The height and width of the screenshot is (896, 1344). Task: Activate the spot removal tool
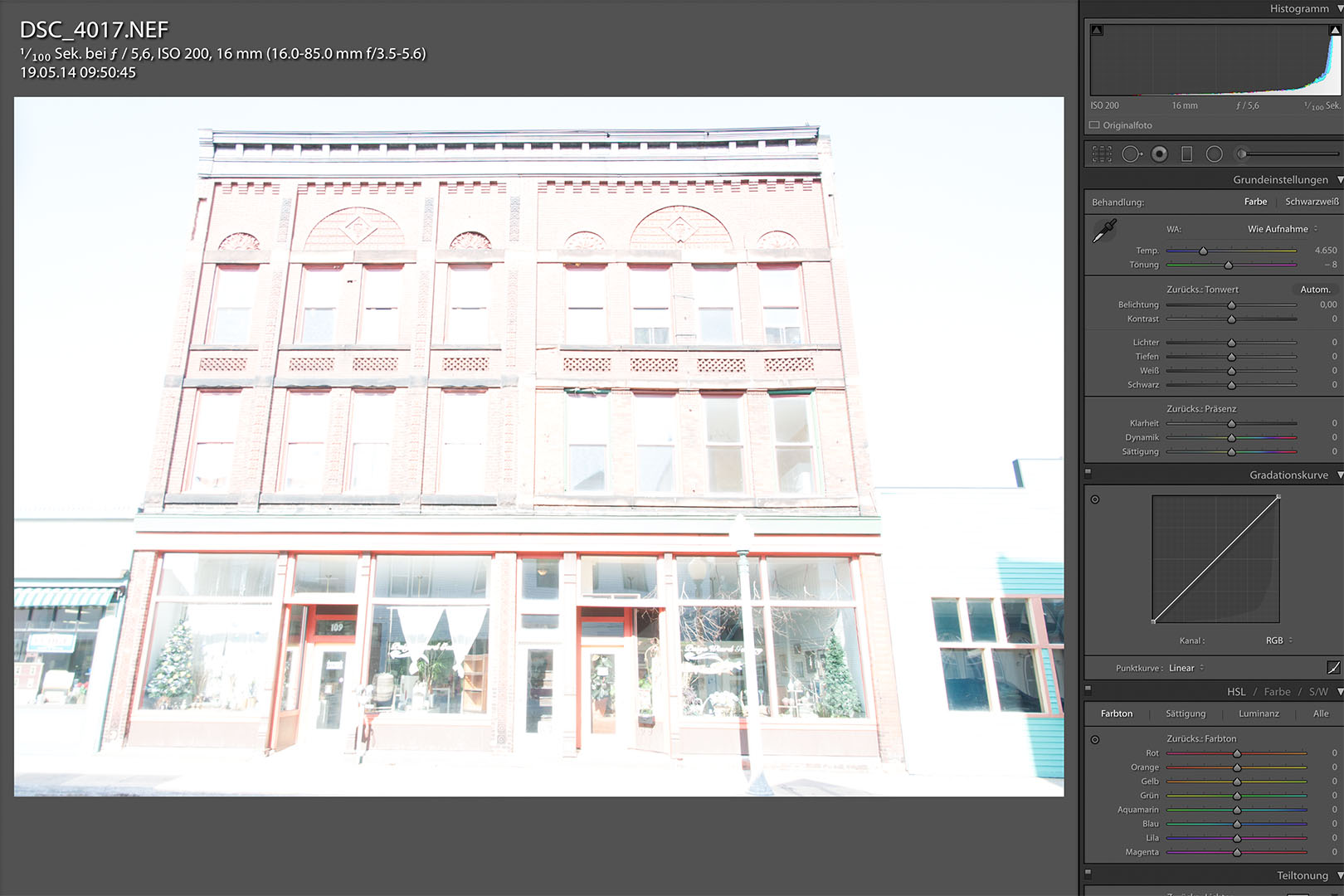[1131, 154]
